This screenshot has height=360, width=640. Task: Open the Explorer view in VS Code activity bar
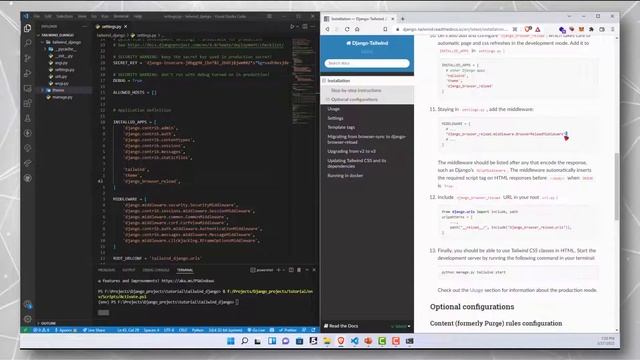click(27, 28)
